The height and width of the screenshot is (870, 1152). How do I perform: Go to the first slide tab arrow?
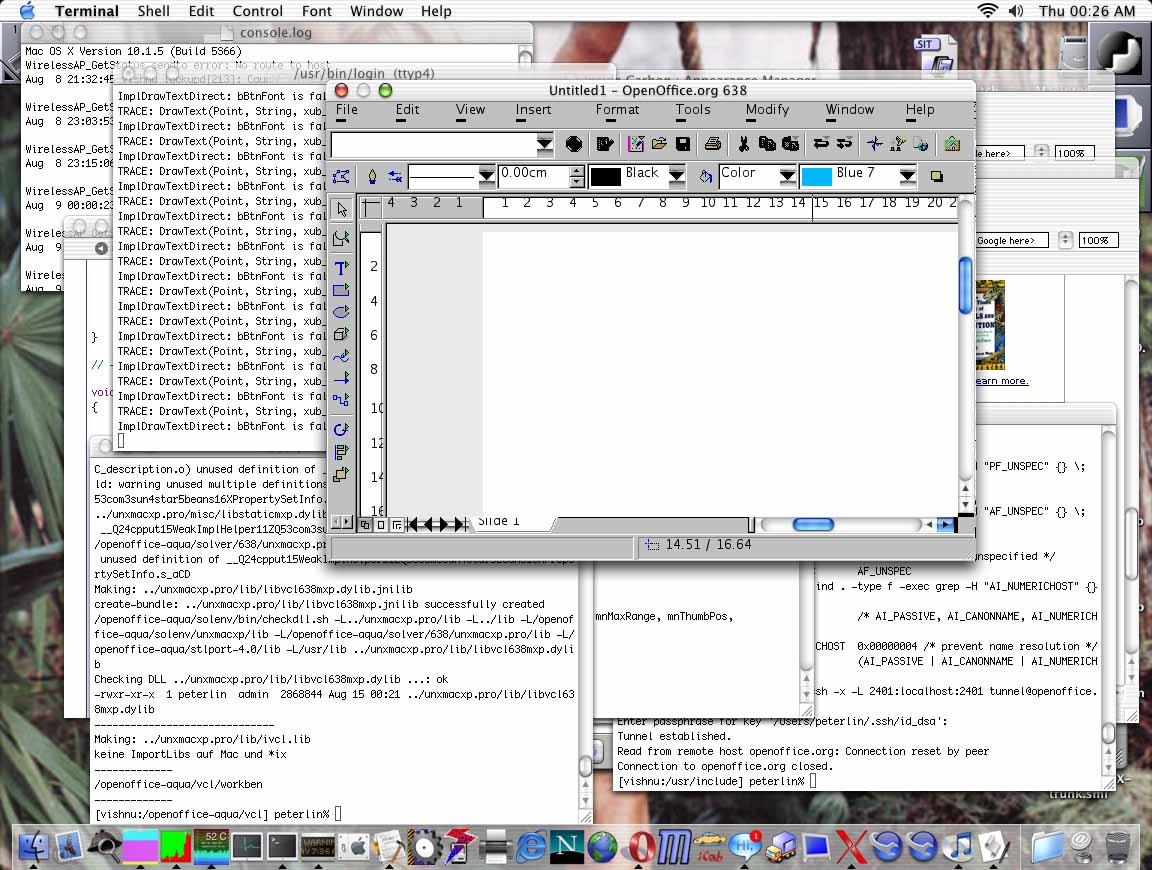(414, 525)
